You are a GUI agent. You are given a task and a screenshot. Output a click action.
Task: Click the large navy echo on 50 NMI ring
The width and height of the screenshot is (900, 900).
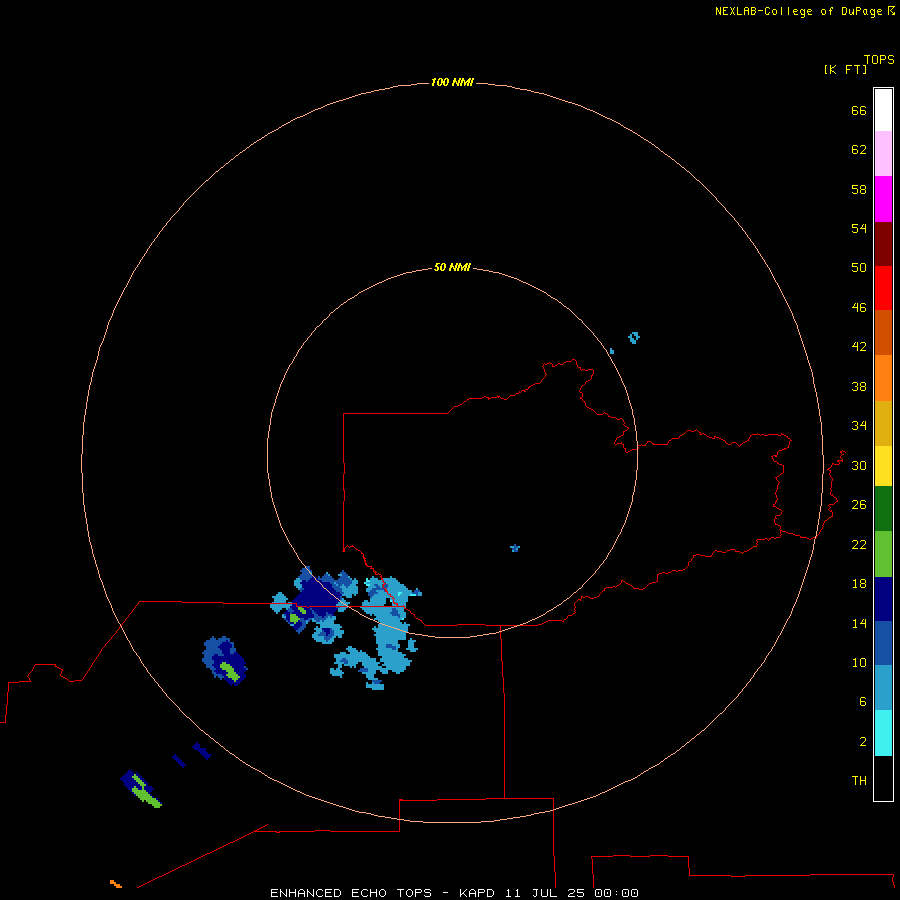315,597
